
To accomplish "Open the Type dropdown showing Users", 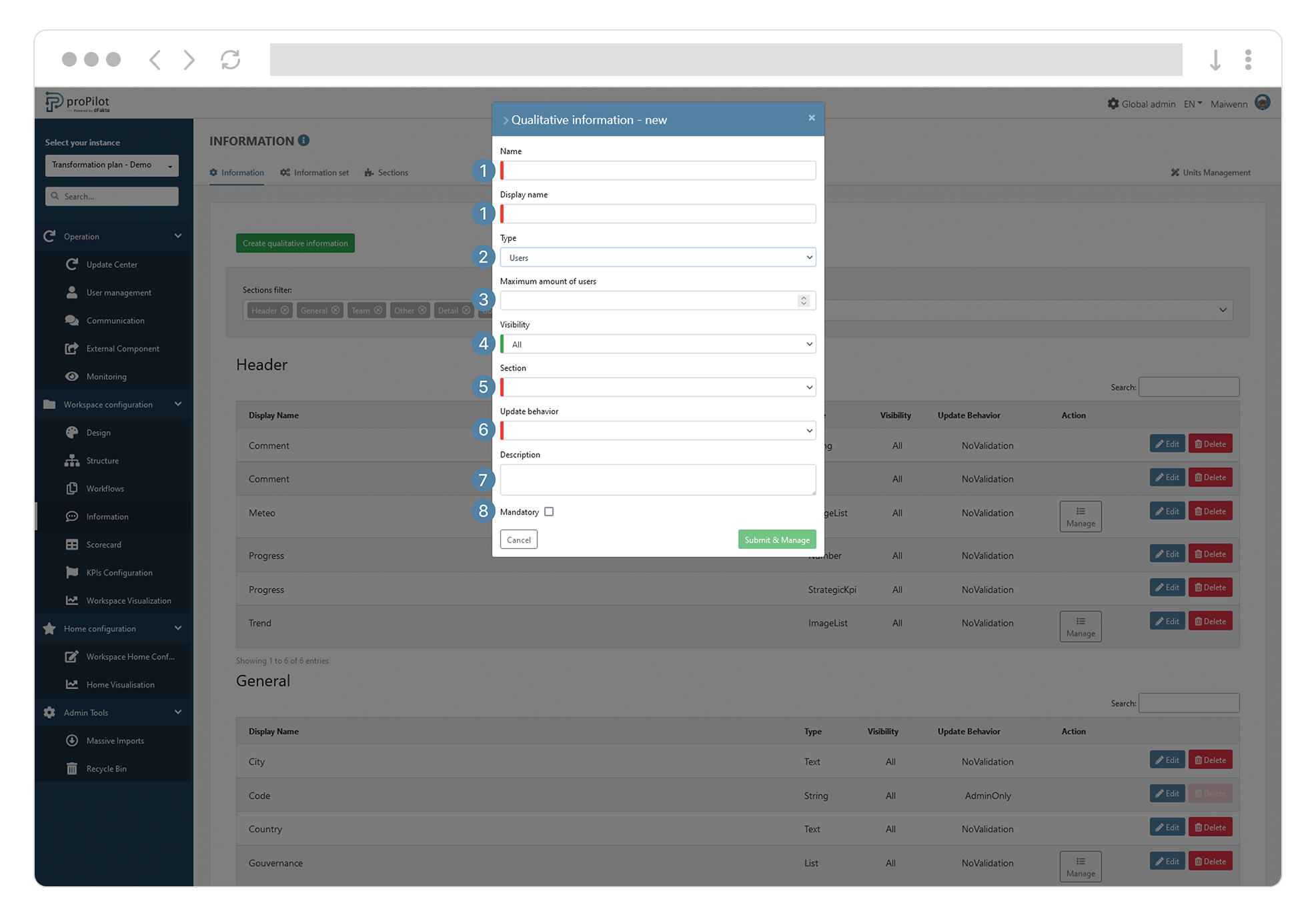I will click(x=658, y=257).
